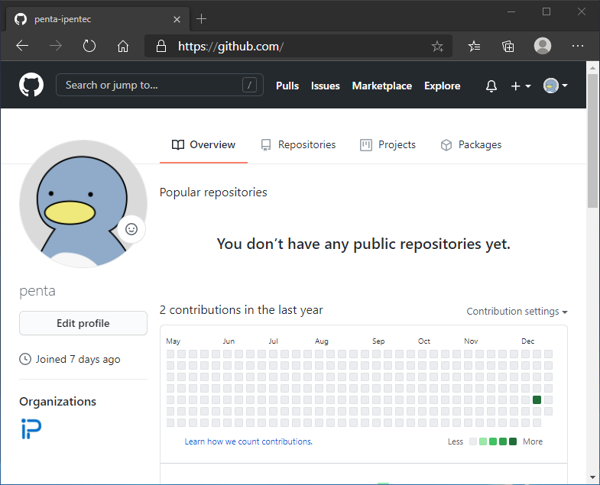600x485 pixels.
Task: Click the penta username text
Action: pyautogui.click(x=38, y=291)
